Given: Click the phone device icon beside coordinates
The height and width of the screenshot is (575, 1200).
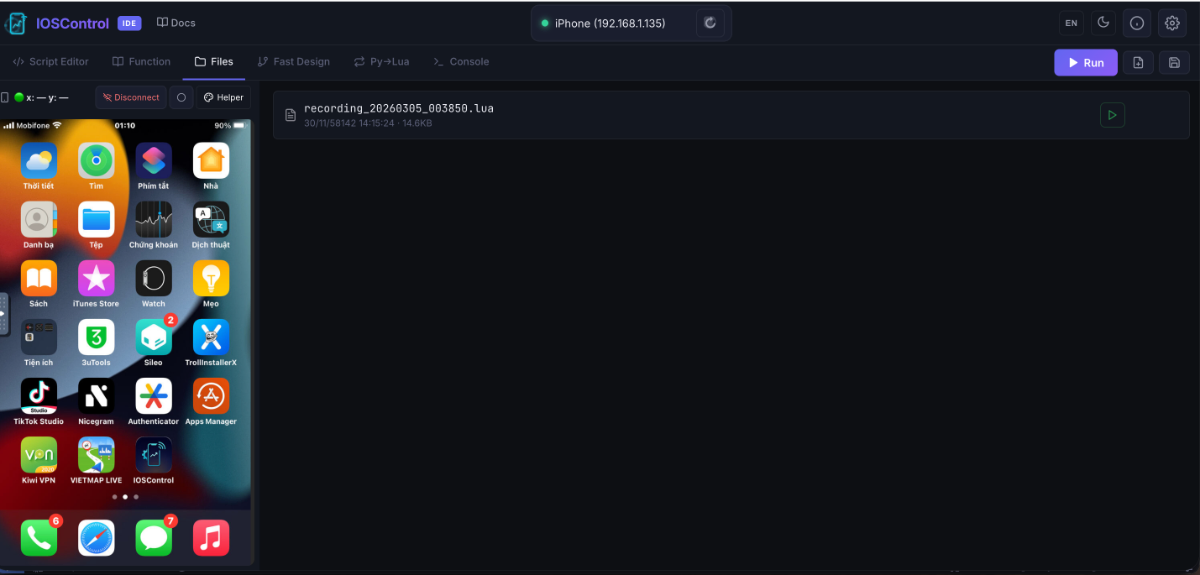Looking at the screenshot, I should (5, 97).
